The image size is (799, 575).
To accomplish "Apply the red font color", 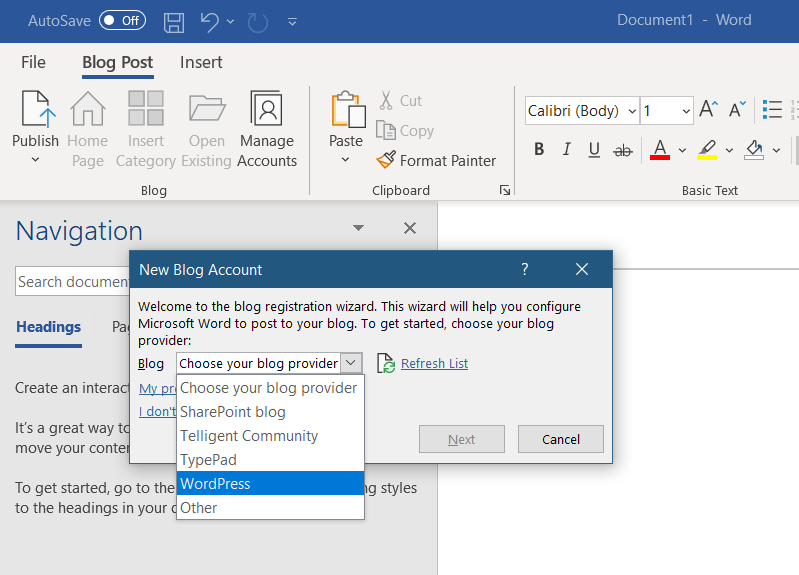I will (660, 149).
